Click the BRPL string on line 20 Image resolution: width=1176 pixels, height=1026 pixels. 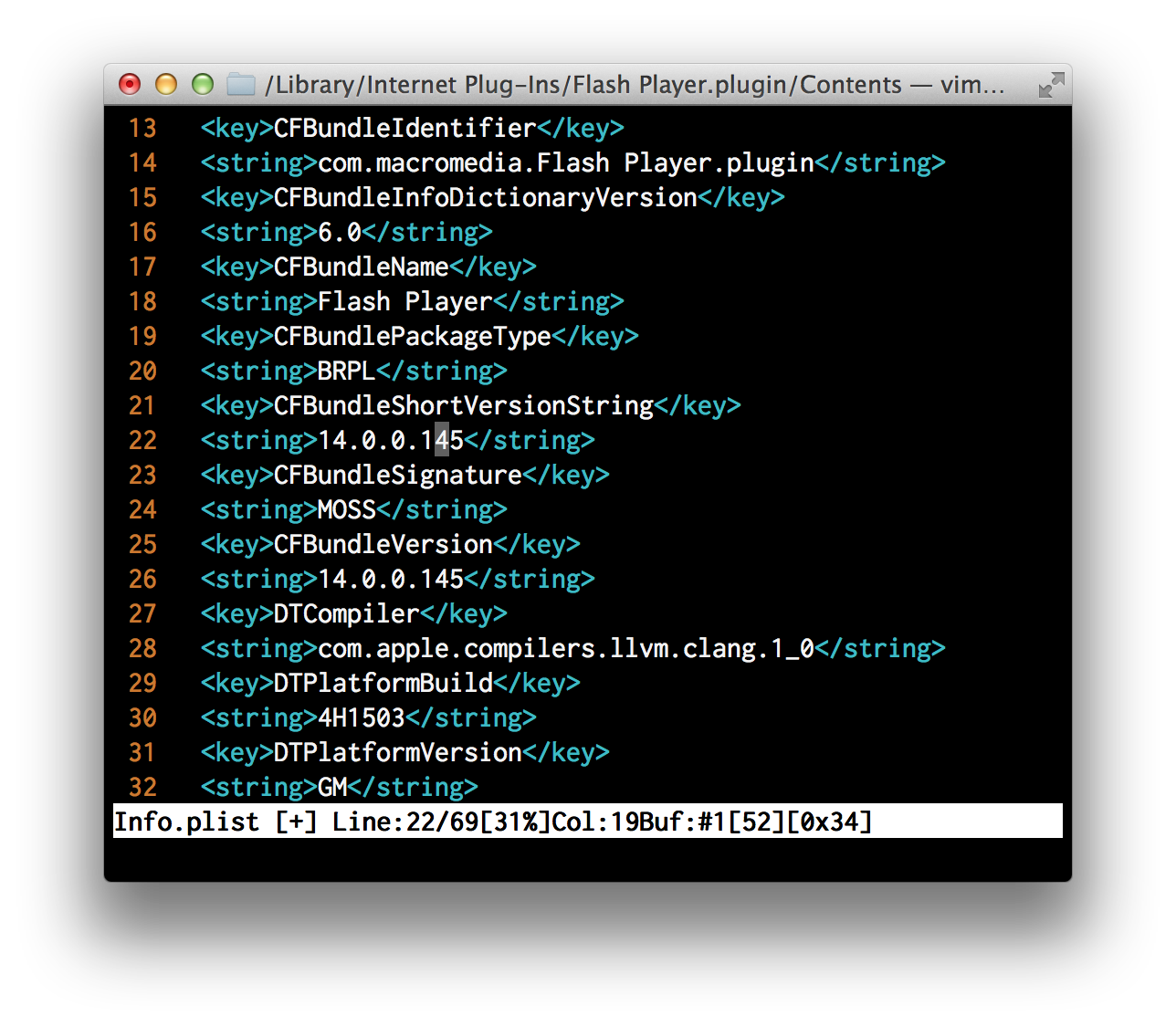coord(347,371)
